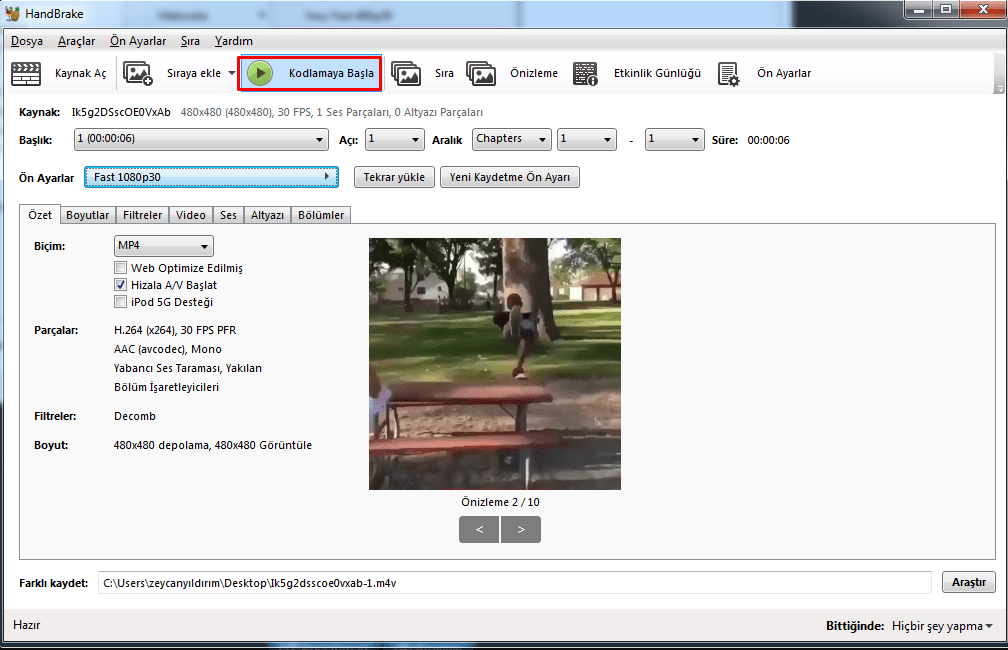
Task: Open the Bittiğinde Hiçbir şey yapma dropdown
Action: click(x=942, y=626)
